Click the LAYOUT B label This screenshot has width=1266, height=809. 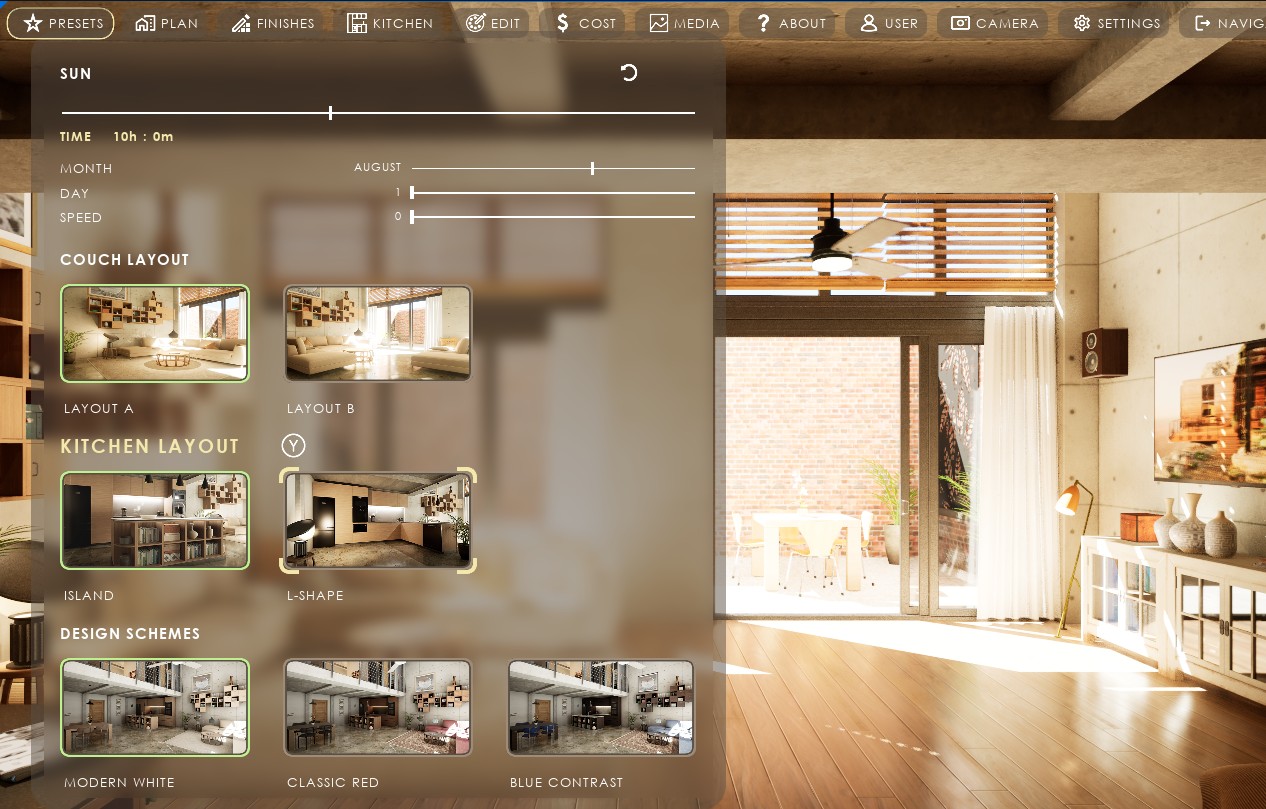[x=321, y=409]
